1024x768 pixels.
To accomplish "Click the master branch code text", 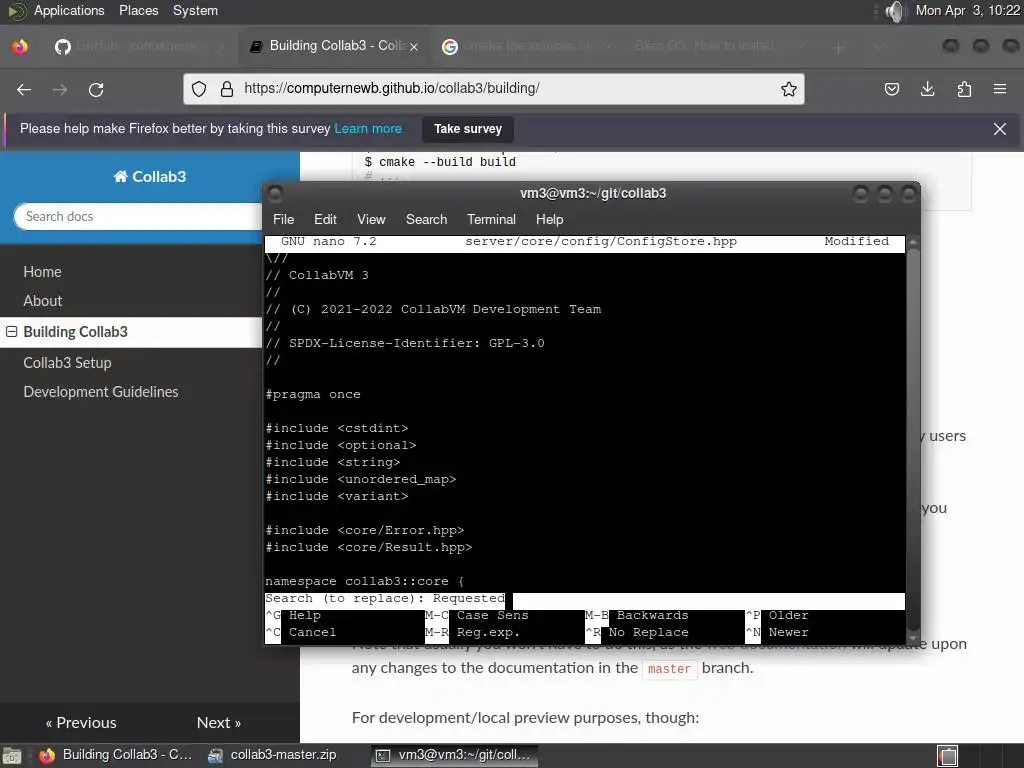I will click(x=669, y=669).
